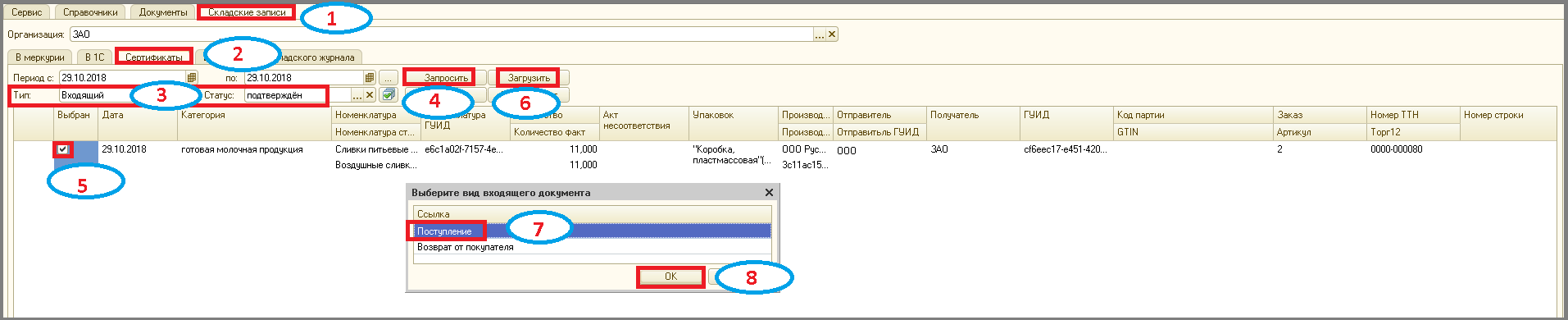Open the period selection ellipsis button

(389, 78)
